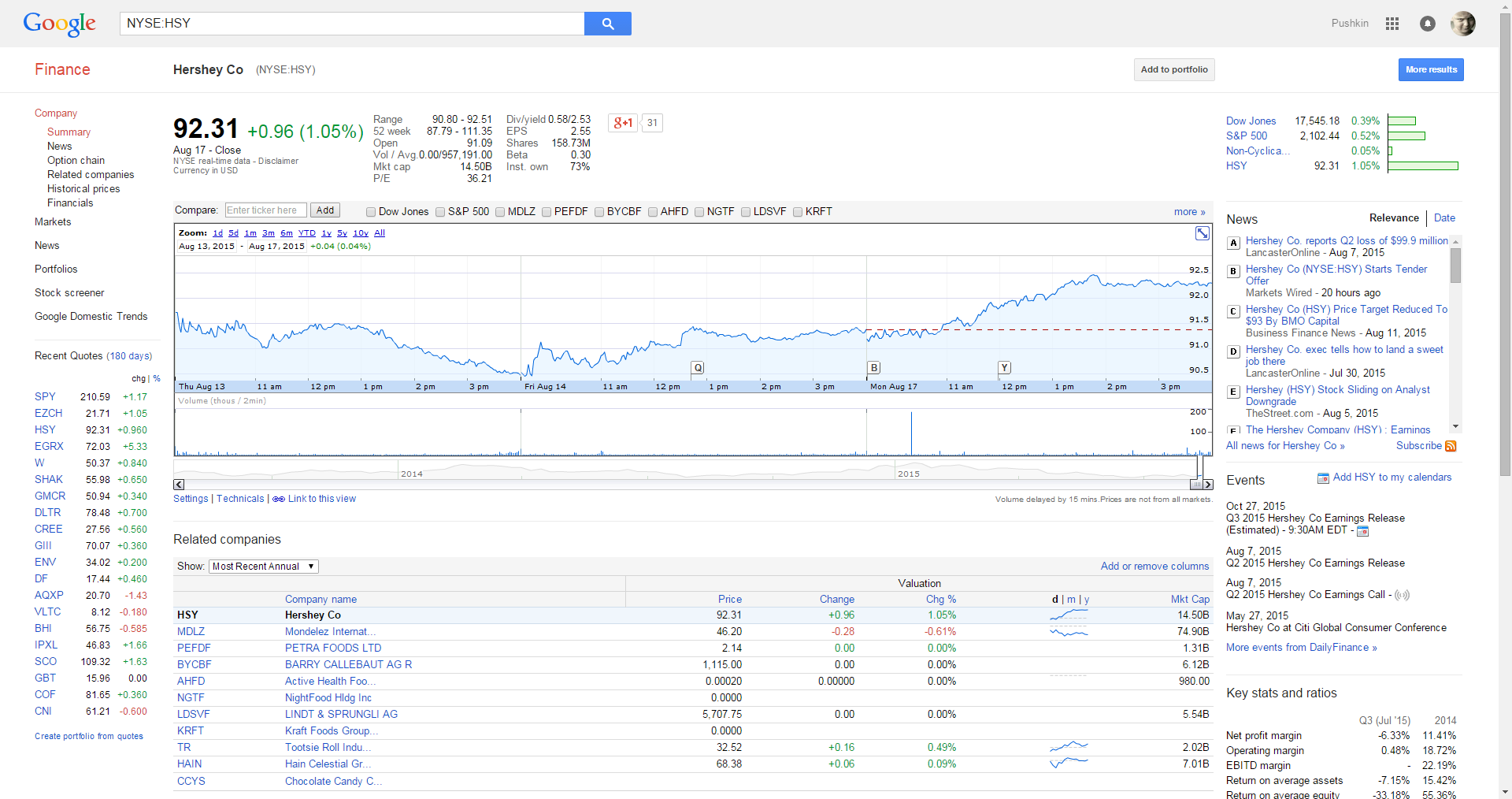
Task: Open the Technicals link
Action: coord(240,499)
